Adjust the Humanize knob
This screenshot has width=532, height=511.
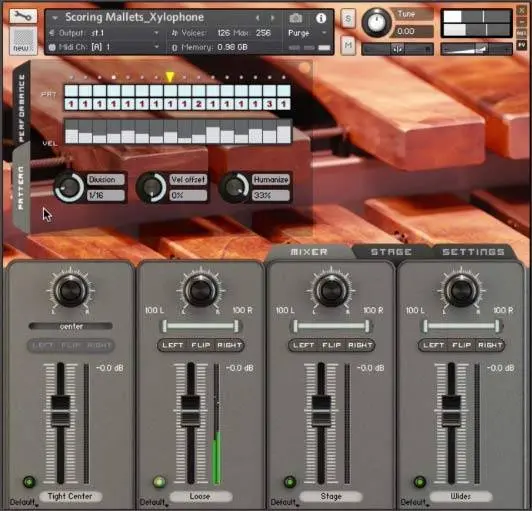[234, 187]
